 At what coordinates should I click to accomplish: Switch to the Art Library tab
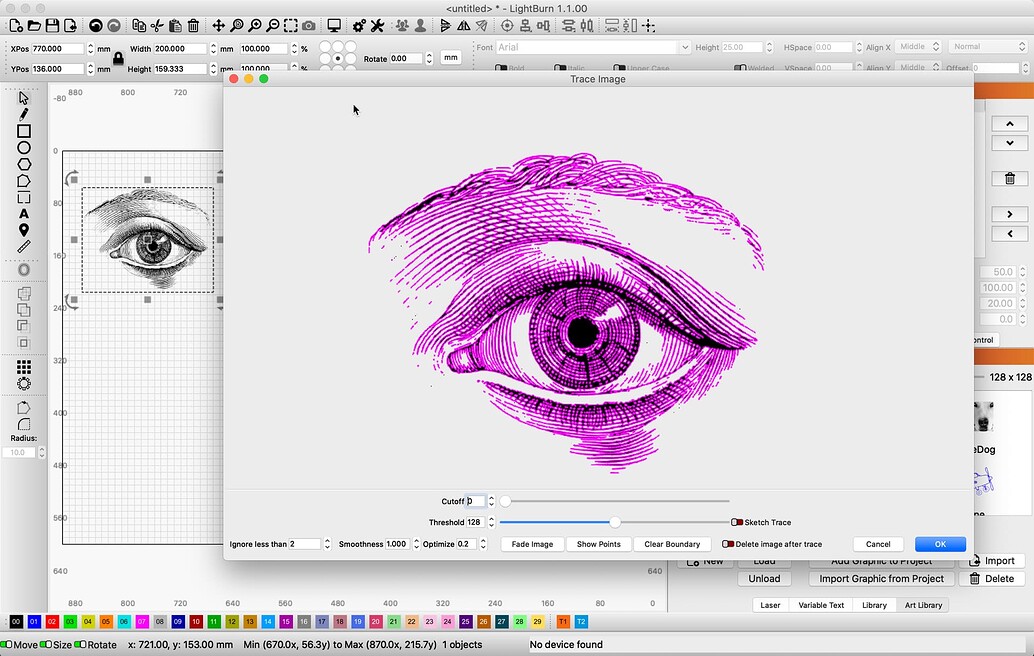click(923, 605)
